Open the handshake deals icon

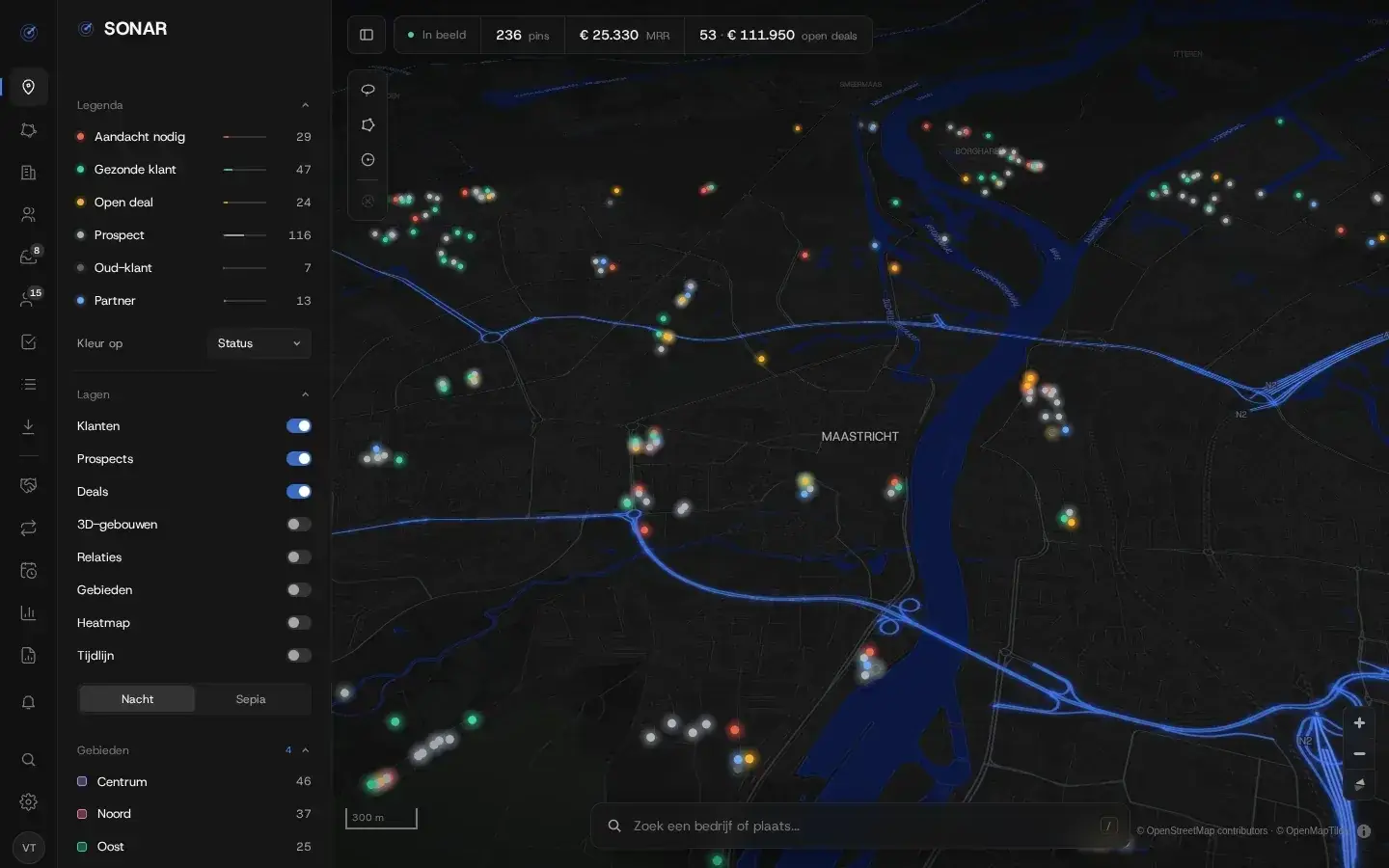[x=29, y=485]
